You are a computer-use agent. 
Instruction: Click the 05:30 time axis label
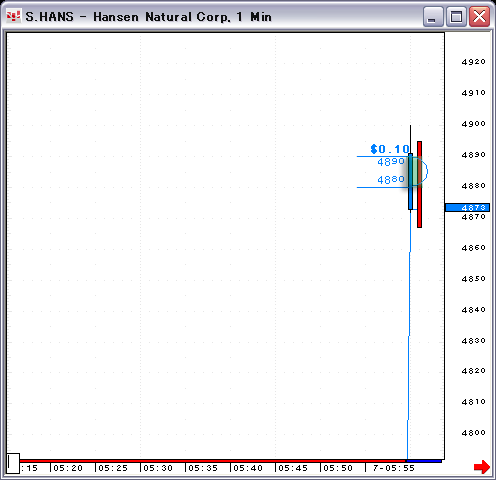158,468
